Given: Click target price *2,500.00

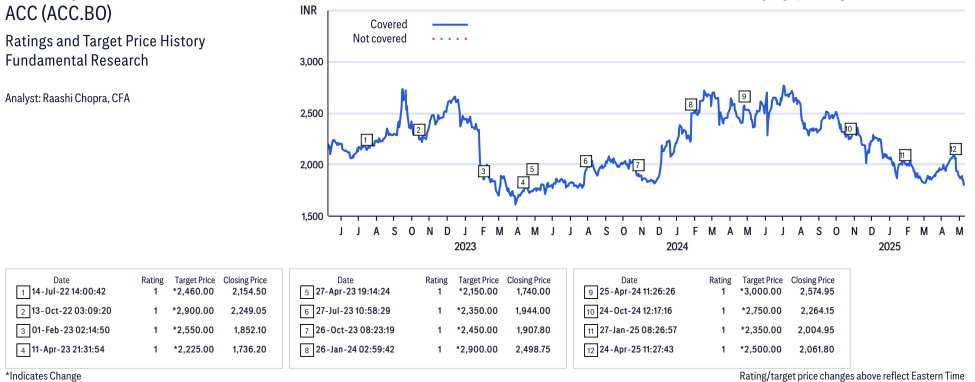Looking at the screenshot, I should pos(760,349).
